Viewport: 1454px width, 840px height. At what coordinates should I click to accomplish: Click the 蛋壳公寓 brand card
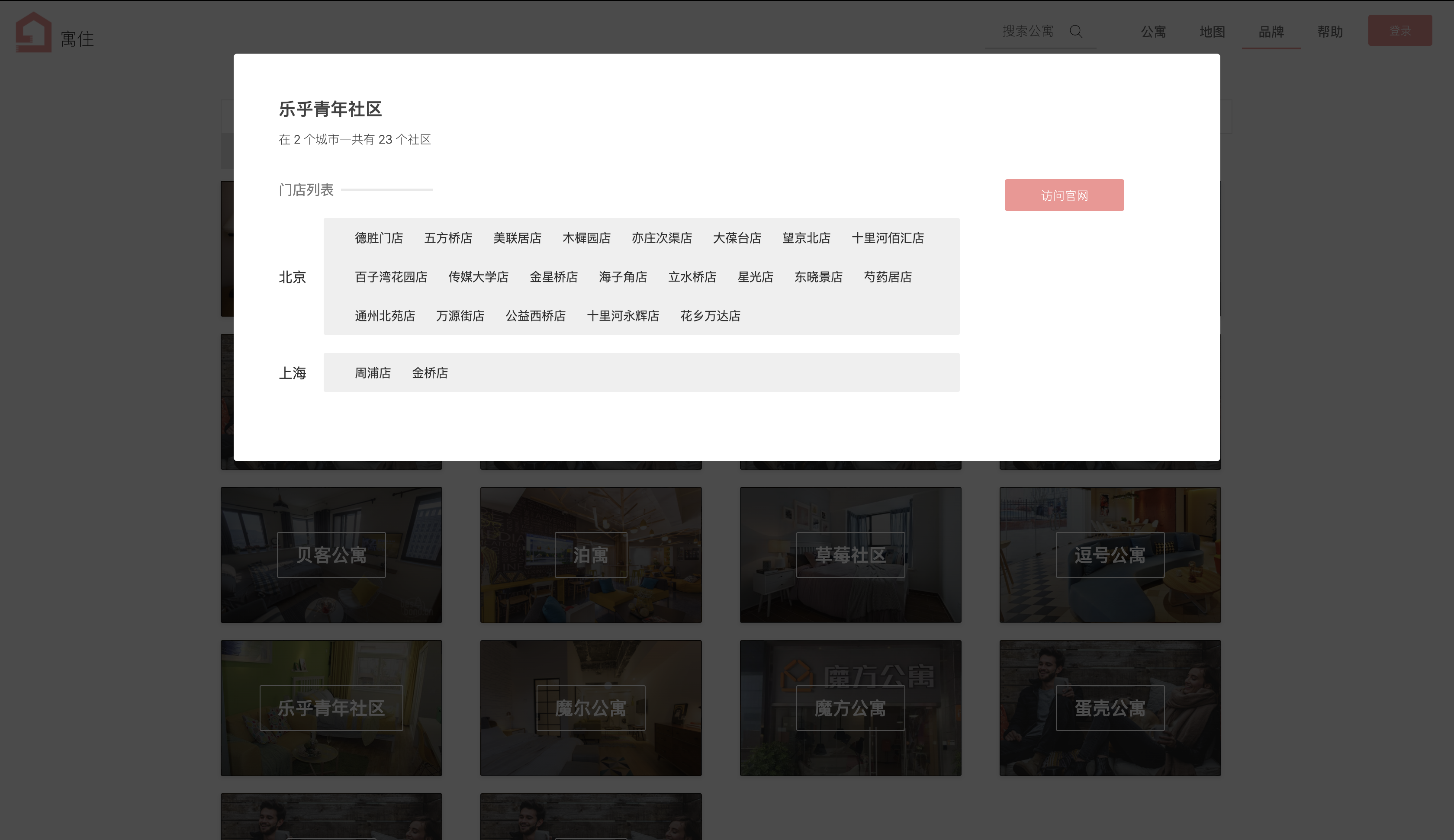click(1110, 708)
